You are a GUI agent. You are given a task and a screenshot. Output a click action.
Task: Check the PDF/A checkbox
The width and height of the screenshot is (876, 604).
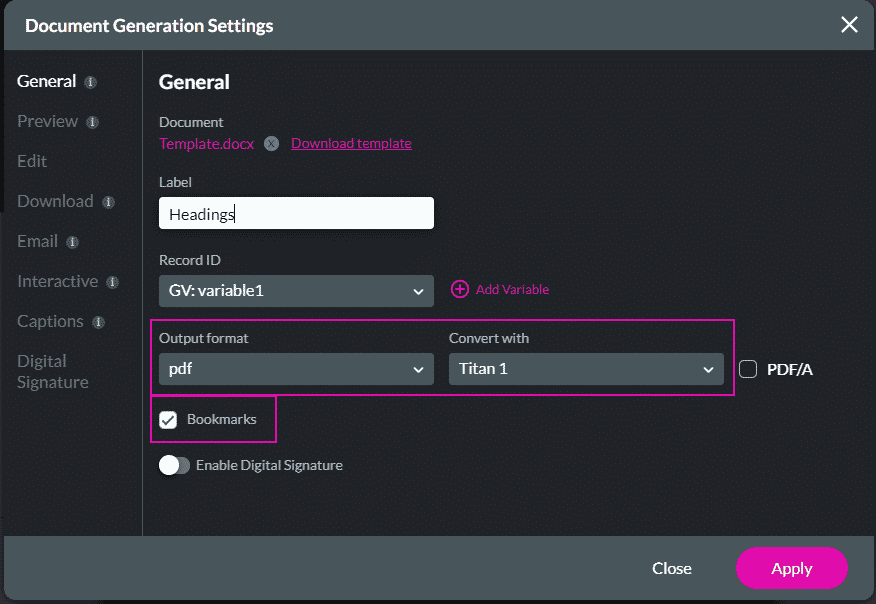[748, 369]
